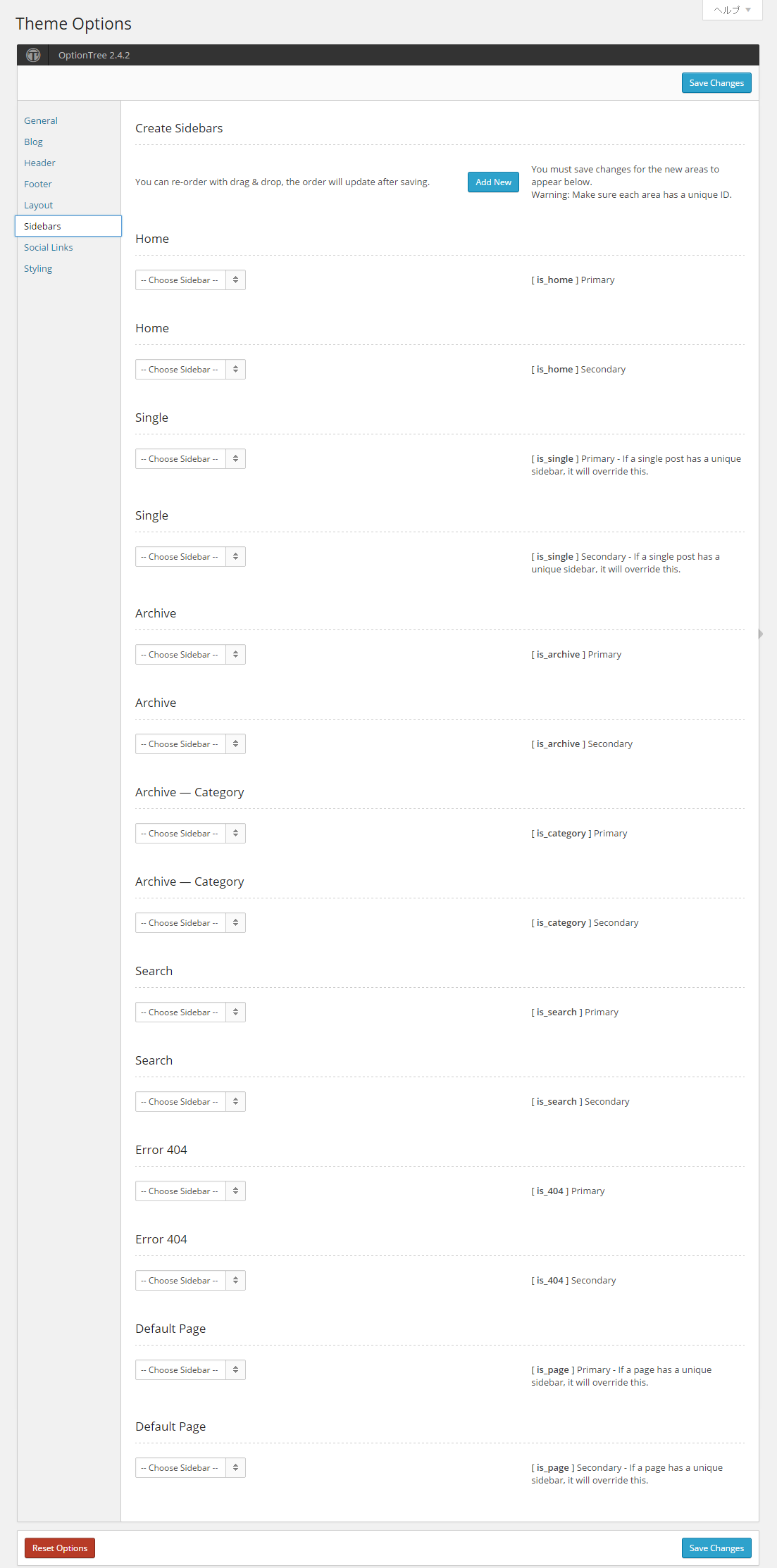Click the top Save Changes button

tap(716, 83)
